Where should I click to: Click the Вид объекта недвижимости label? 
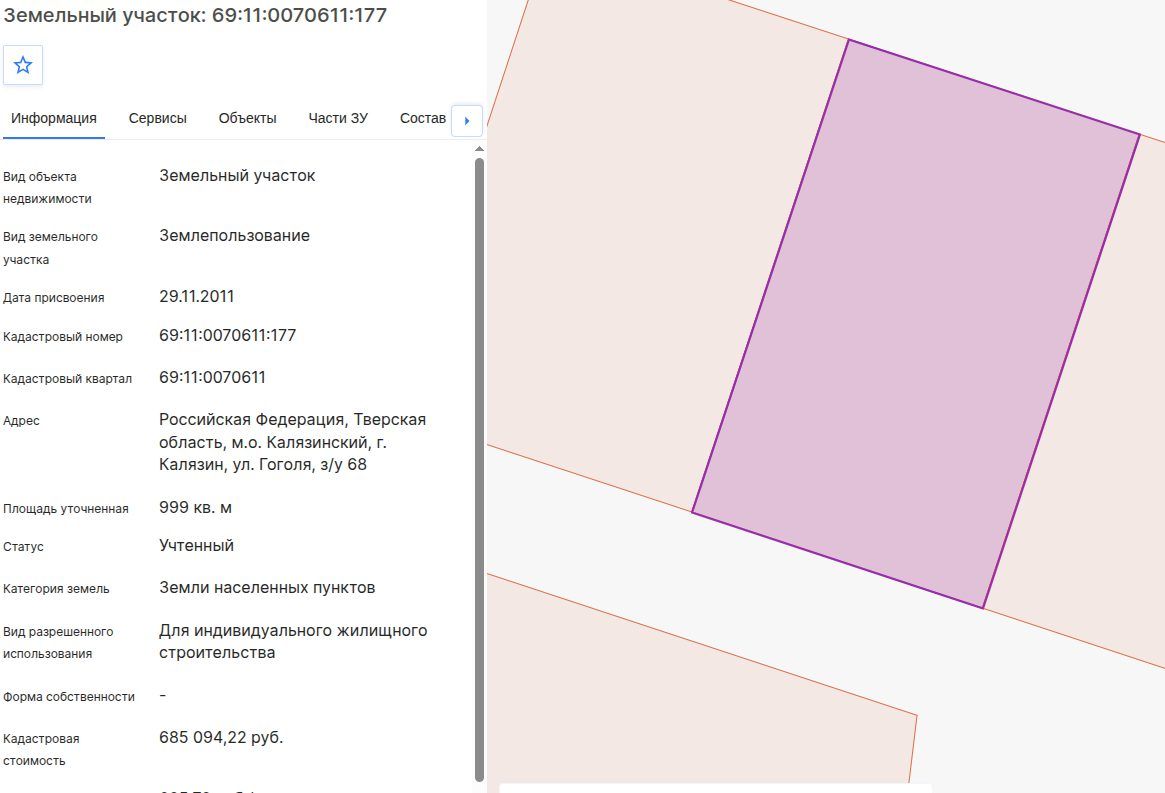(x=47, y=187)
